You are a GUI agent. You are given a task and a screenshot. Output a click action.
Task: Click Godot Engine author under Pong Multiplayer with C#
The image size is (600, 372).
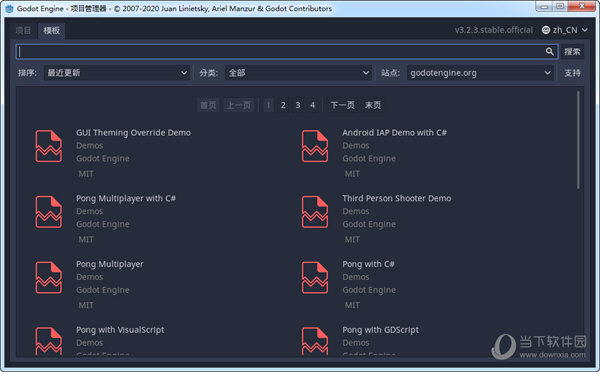point(103,225)
